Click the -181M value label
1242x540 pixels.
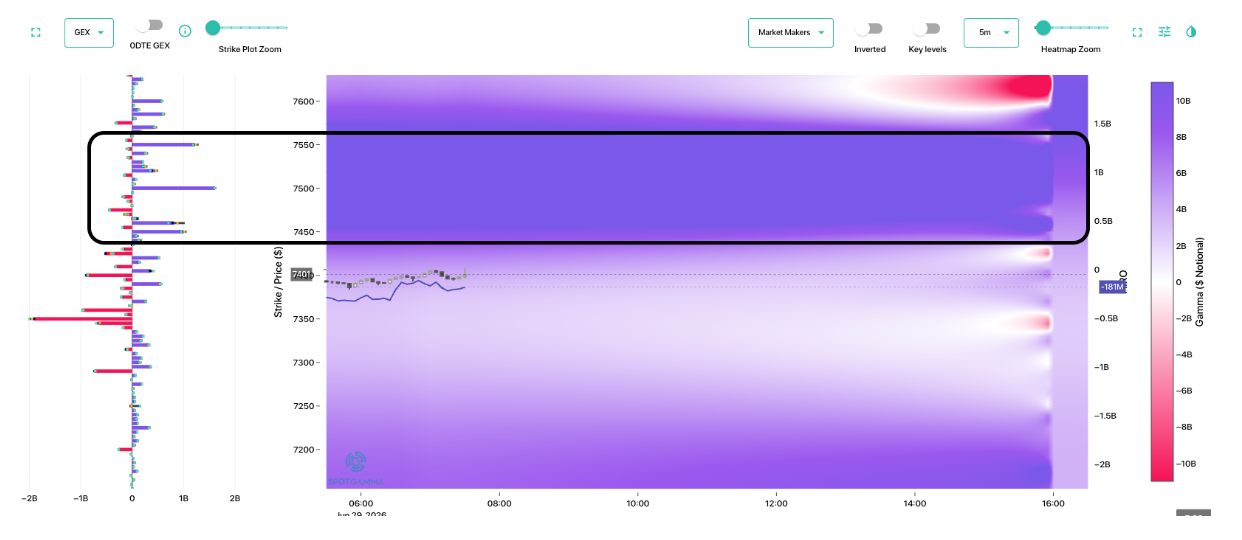tap(1113, 287)
